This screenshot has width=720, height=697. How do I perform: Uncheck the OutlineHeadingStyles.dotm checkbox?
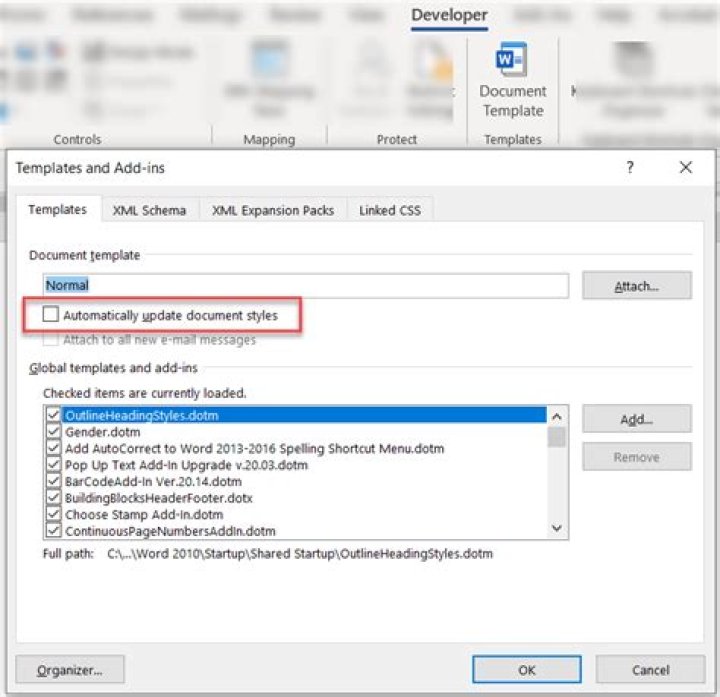click(54, 415)
